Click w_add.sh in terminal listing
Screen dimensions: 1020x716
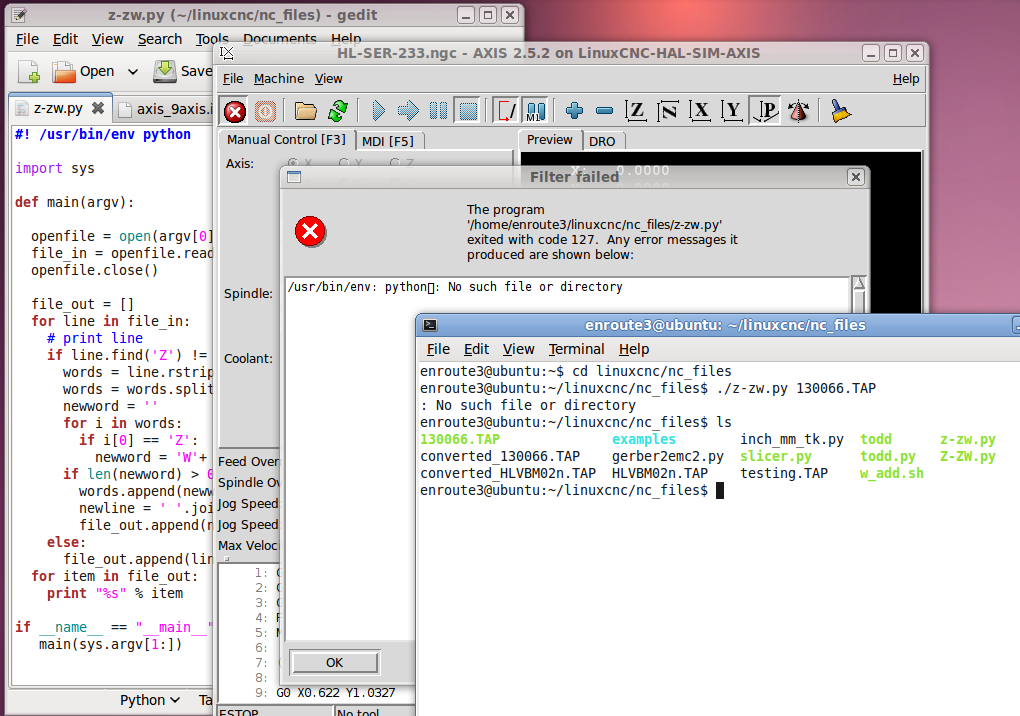click(x=891, y=473)
